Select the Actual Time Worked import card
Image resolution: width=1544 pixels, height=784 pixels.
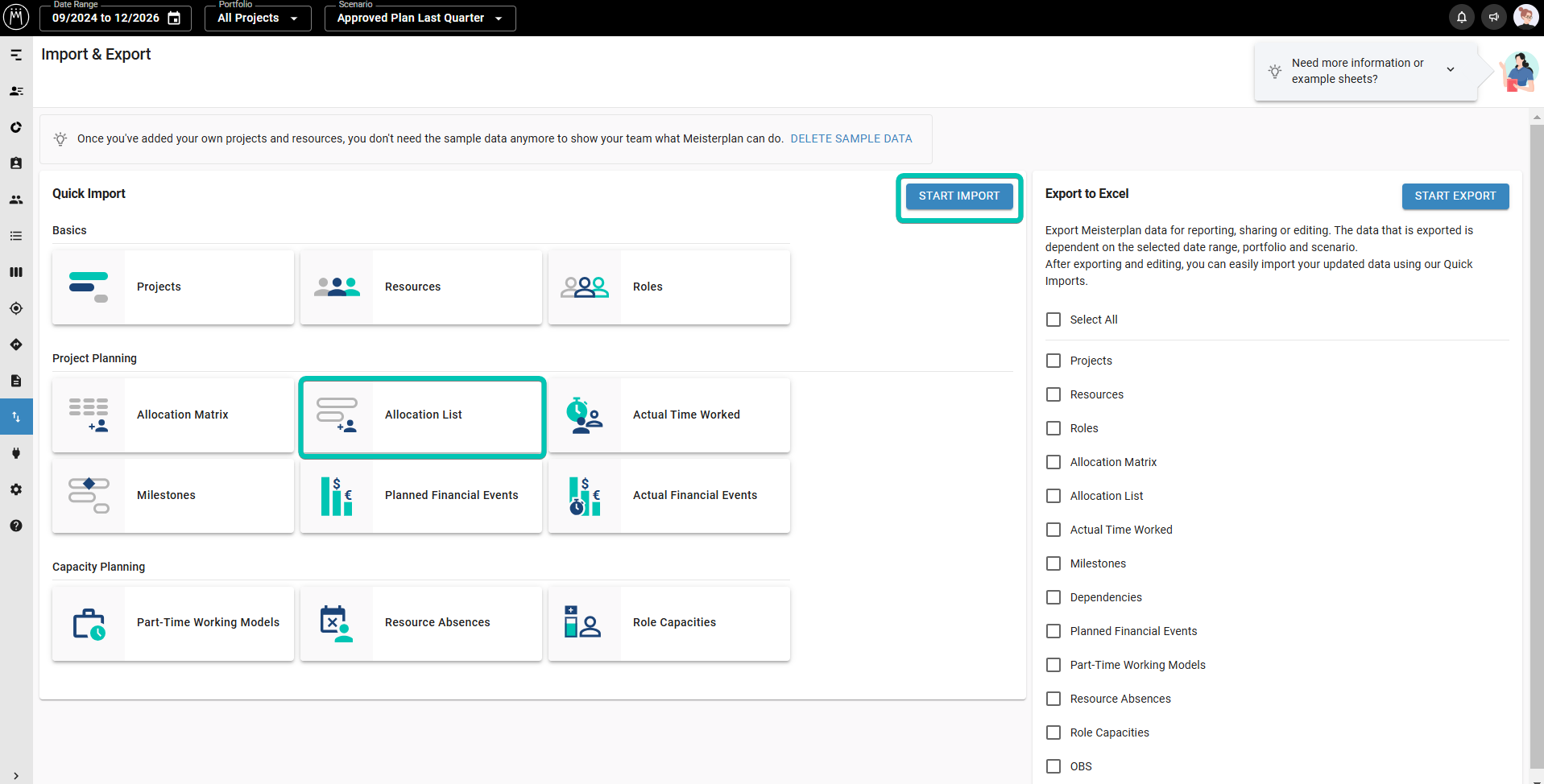click(x=669, y=415)
